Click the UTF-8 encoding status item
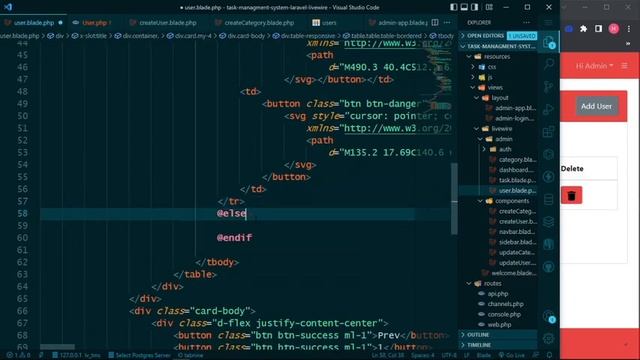 click(449, 355)
